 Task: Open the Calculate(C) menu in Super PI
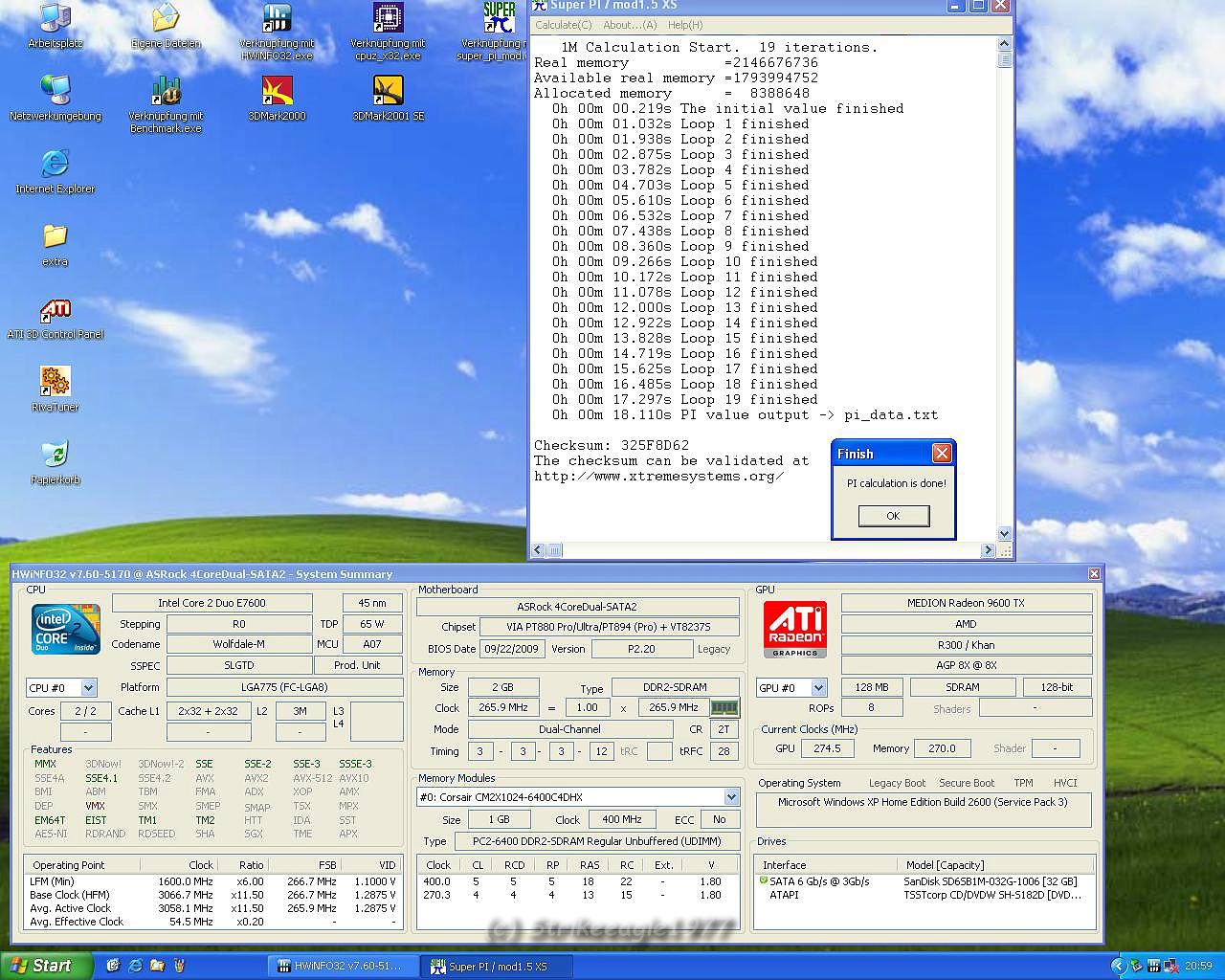coord(564,25)
